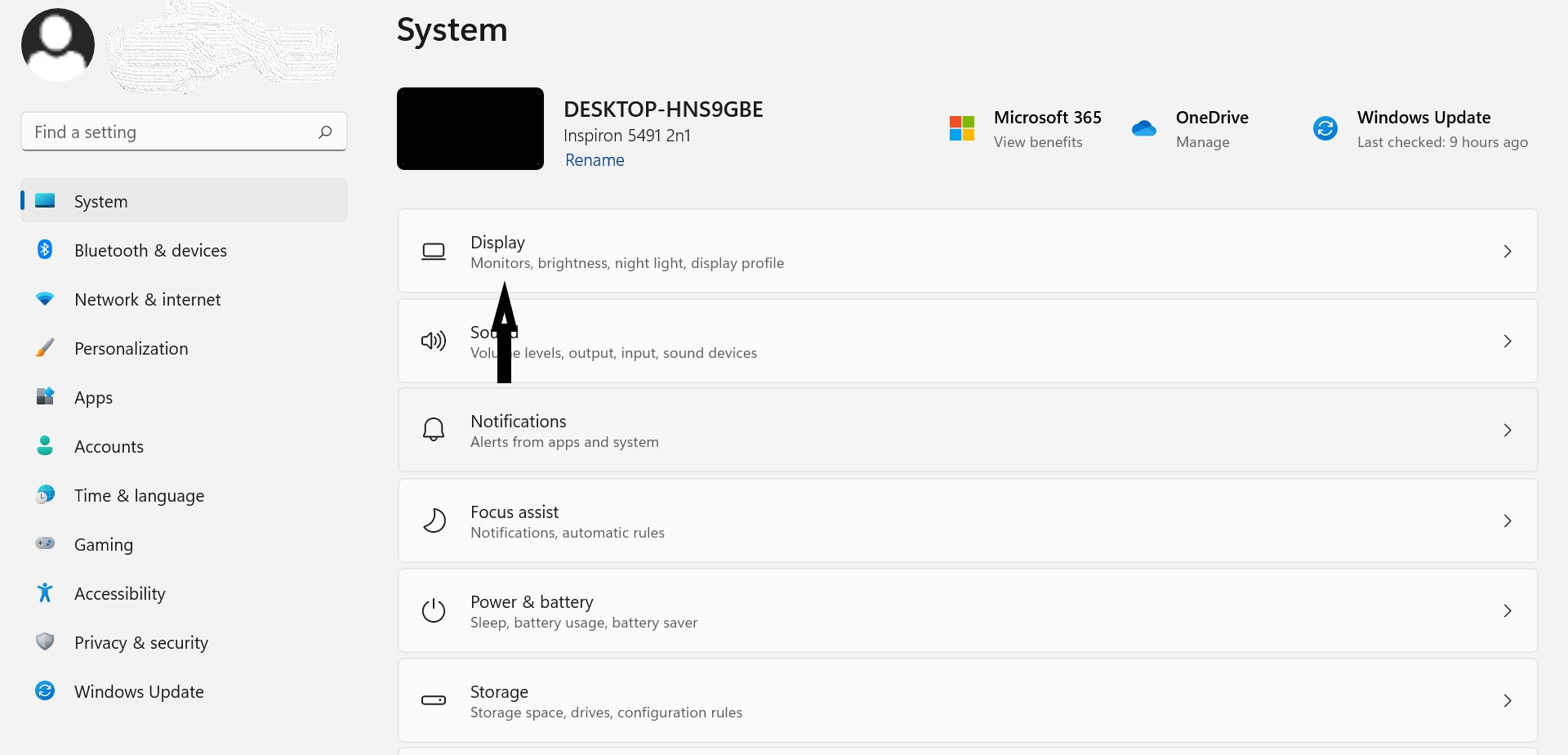1568x755 pixels.
Task: Click the Bluetooth & devices icon
Action: click(x=44, y=250)
